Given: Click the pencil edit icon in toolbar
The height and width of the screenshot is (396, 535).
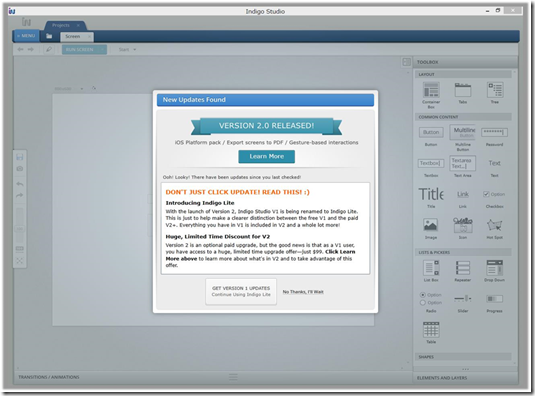Looking at the screenshot, I should coord(49,49).
